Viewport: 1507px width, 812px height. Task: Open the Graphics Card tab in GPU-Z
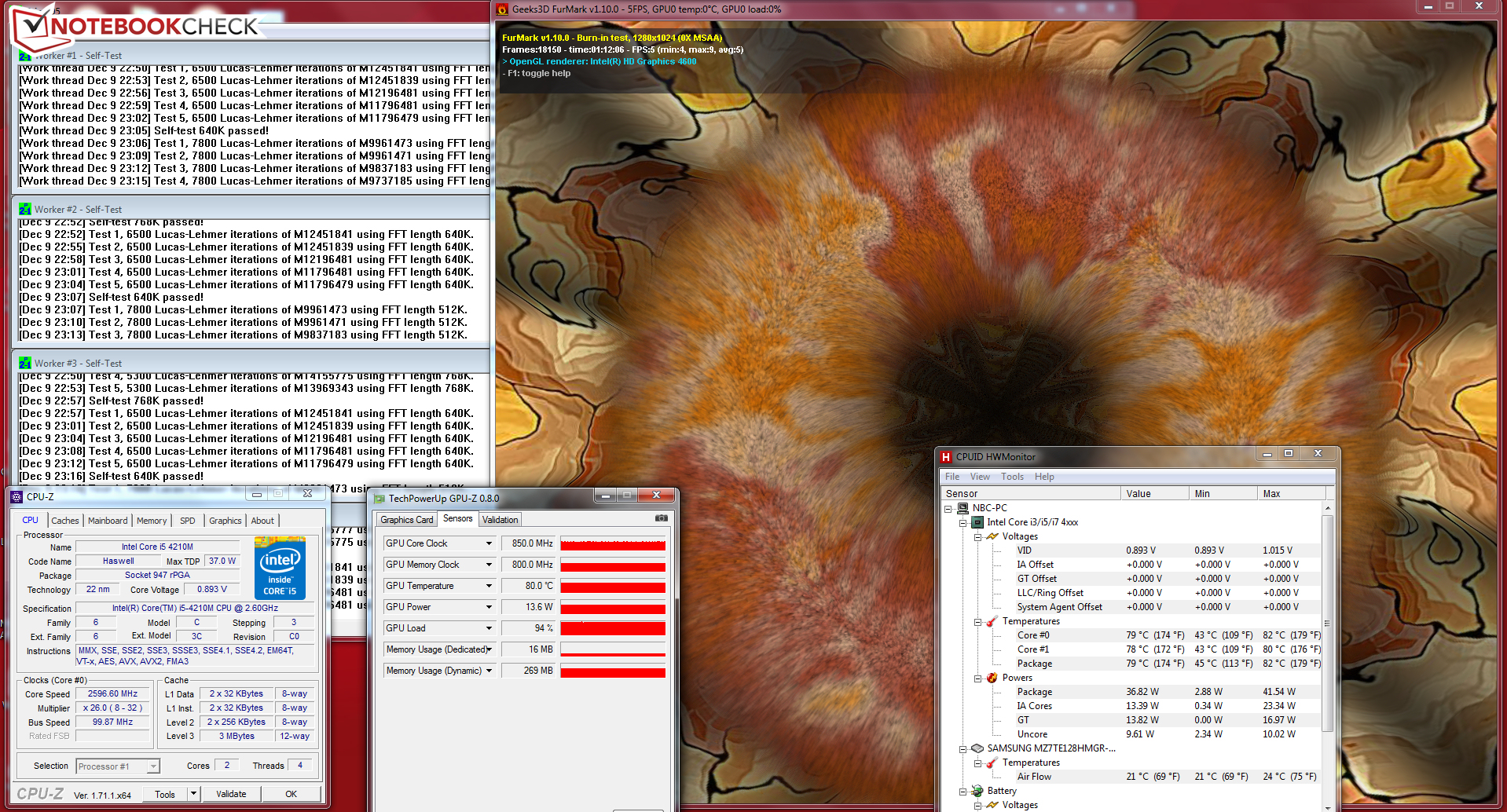(x=406, y=520)
